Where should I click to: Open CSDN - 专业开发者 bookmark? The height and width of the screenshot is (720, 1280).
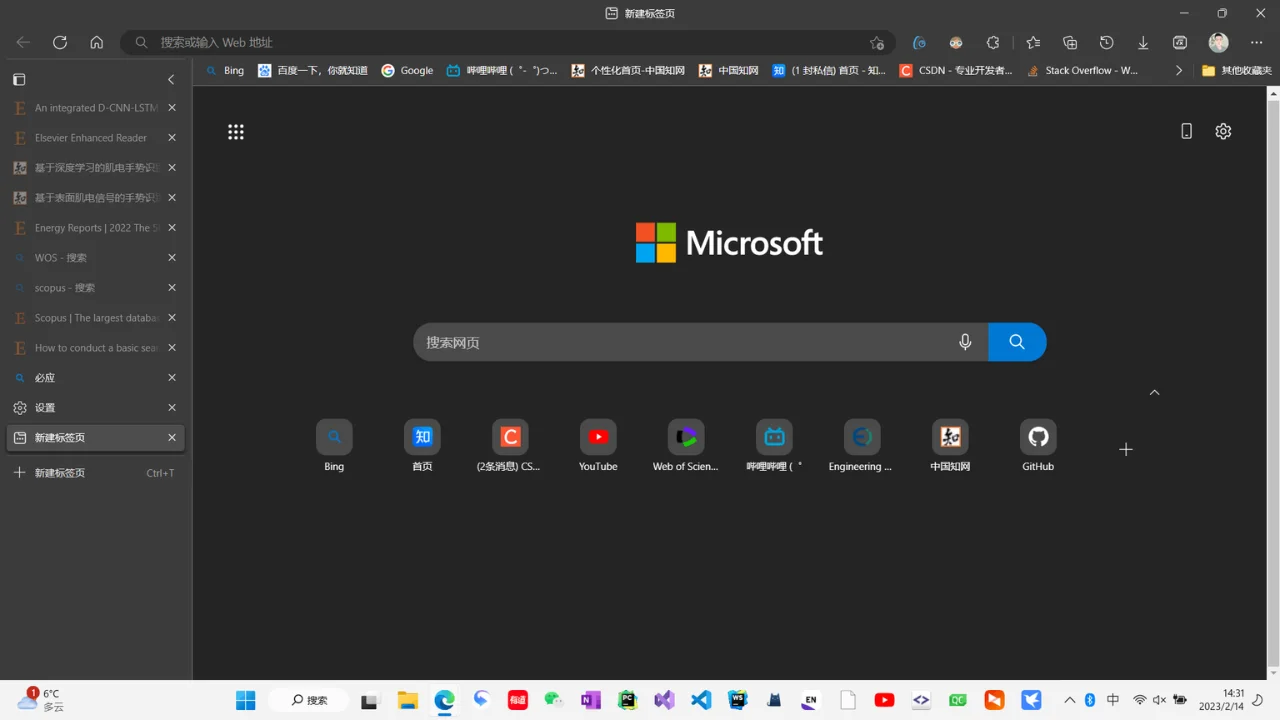[956, 71]
